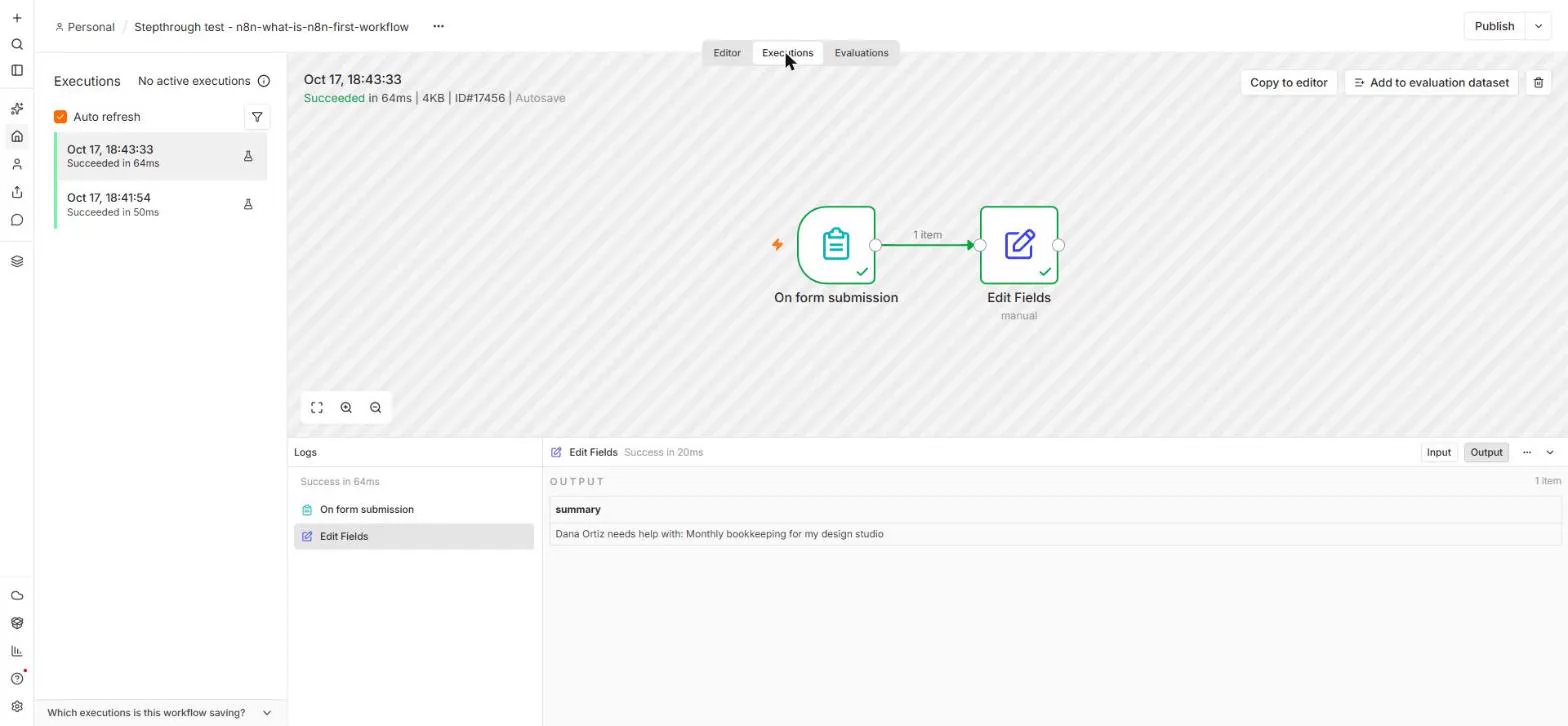Go to the home icon in the sidebar
This screenshot has height=726, width=1568.
tap(17, 136)
